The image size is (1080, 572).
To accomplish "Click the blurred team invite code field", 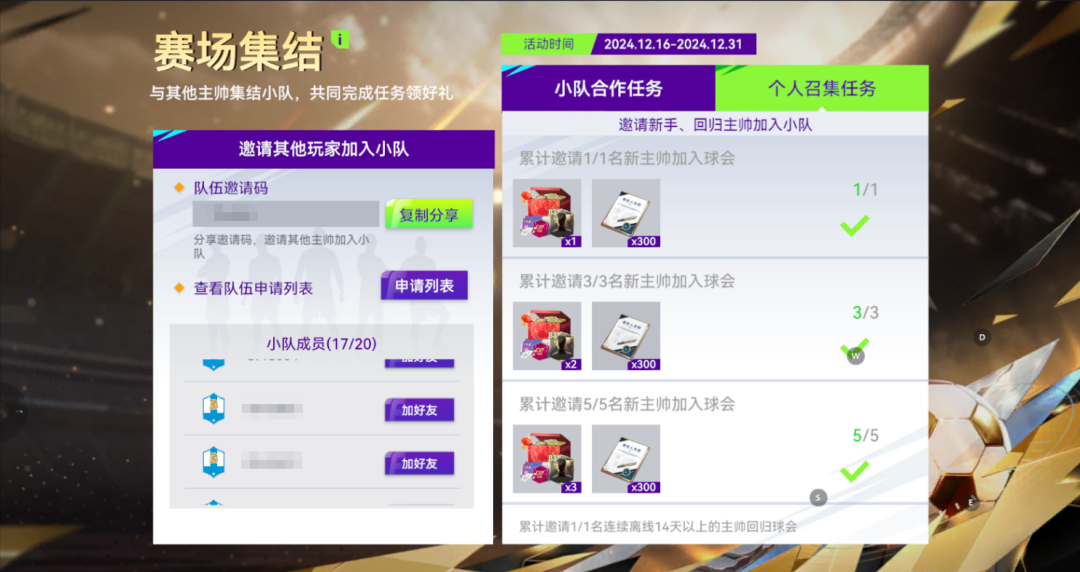I will coord(286,214).
